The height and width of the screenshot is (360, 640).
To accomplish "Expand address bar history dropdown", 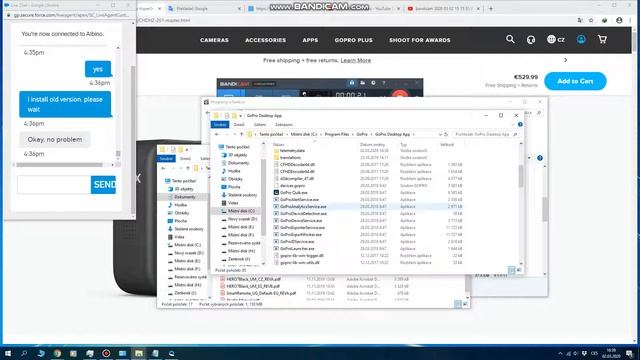I will 440,134.
